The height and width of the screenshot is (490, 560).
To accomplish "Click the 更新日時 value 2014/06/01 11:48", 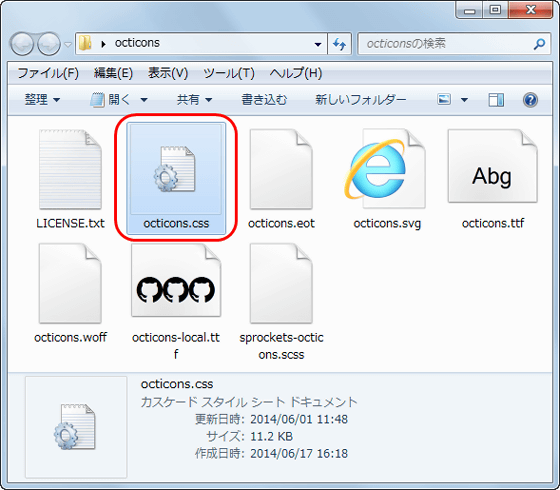I will point(299,419).
